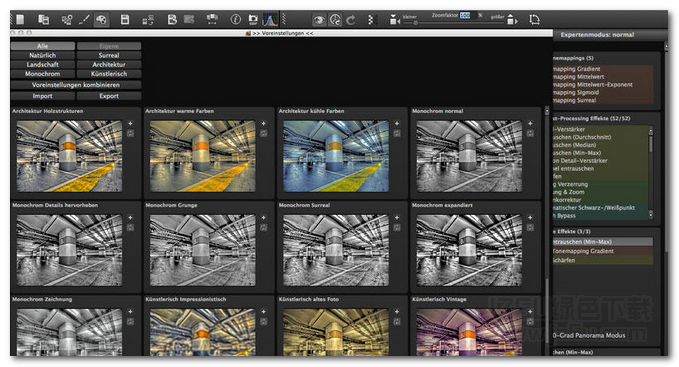Select the 'Landschaft' presets category
Viewport: 679px width, 367px height.
tap(42, 64)
